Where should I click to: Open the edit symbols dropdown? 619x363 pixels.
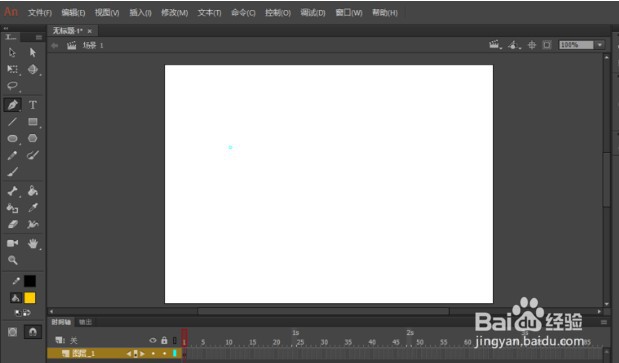pyautogui.click(x=514, y=45)
